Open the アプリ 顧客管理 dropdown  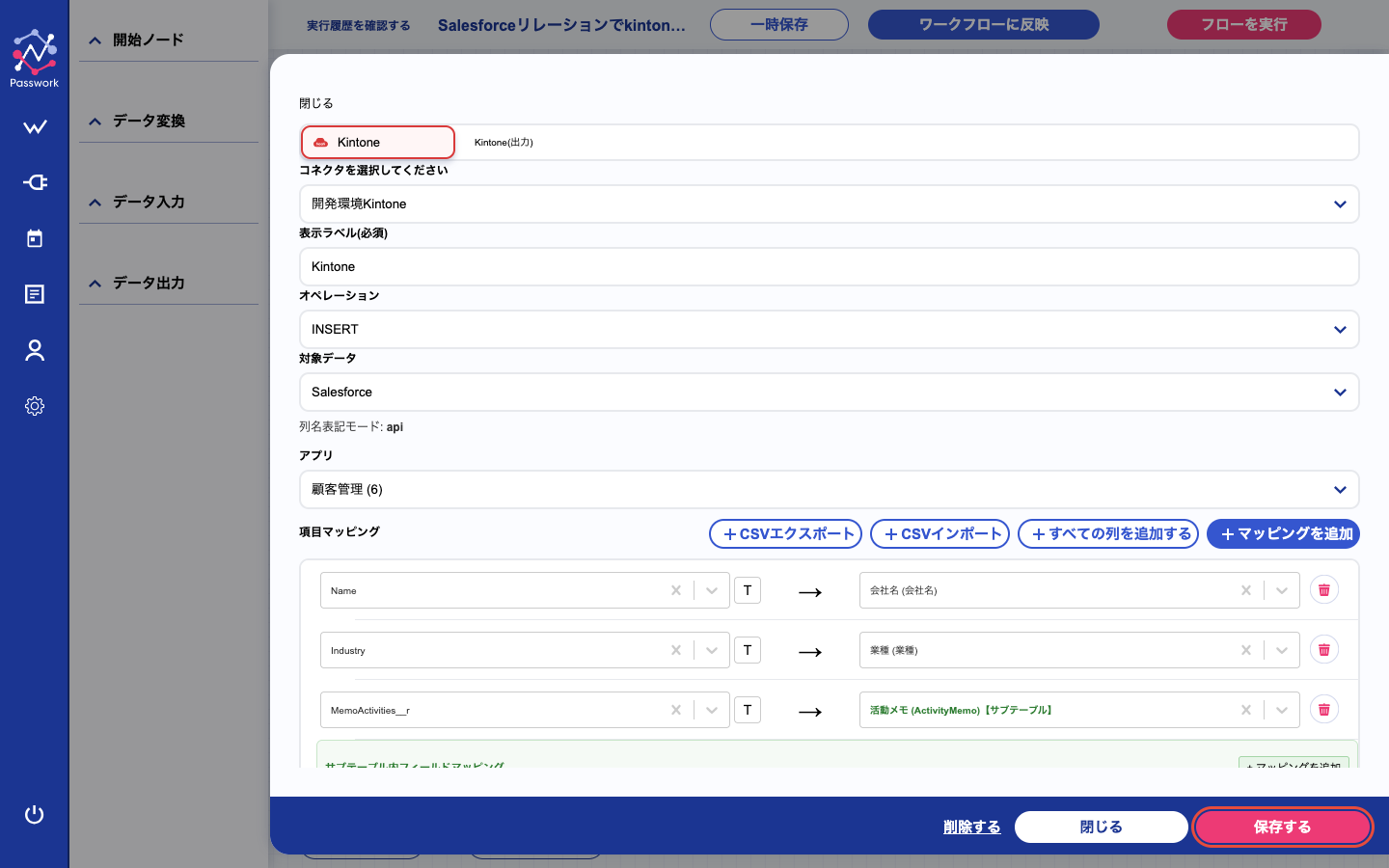click(830, 490)
